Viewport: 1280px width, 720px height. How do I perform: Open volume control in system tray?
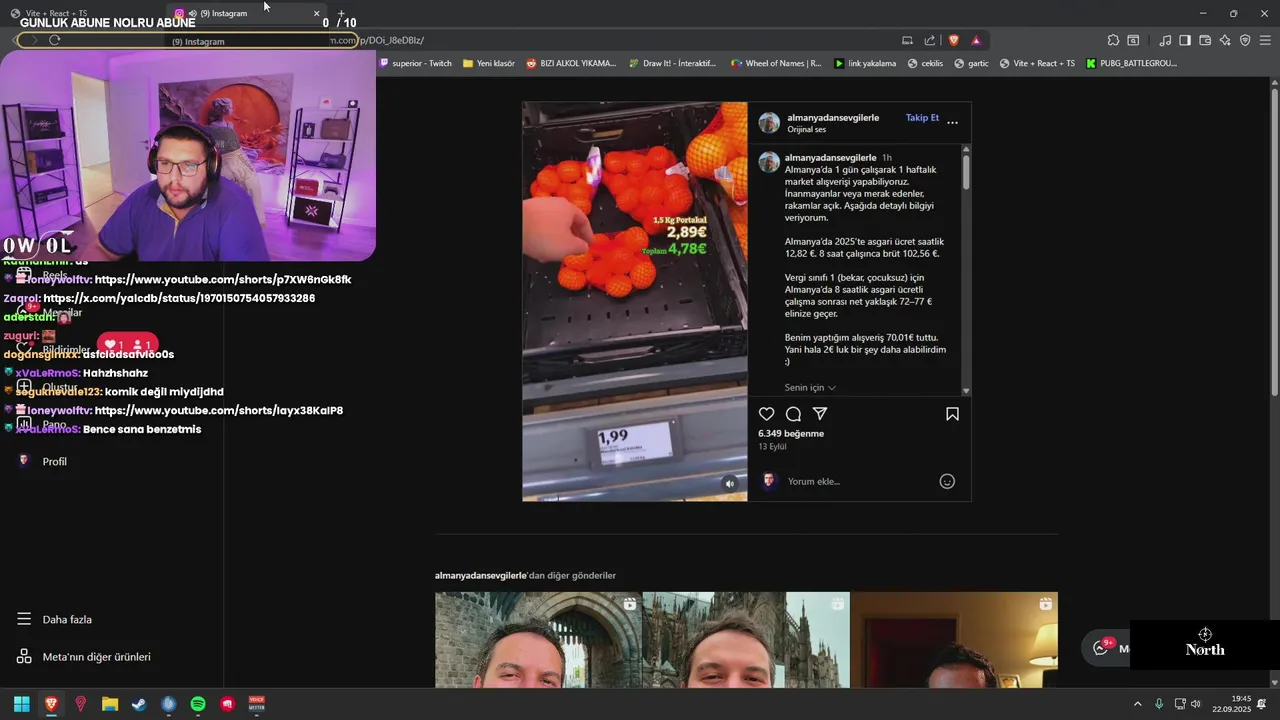coord(1195,704)
